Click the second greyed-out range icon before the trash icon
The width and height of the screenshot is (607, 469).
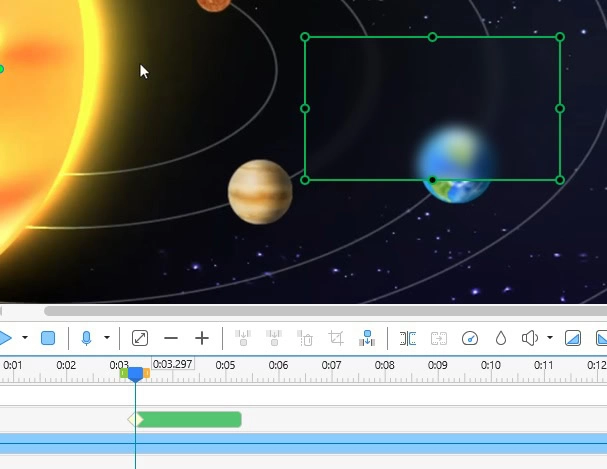(274, 338)
